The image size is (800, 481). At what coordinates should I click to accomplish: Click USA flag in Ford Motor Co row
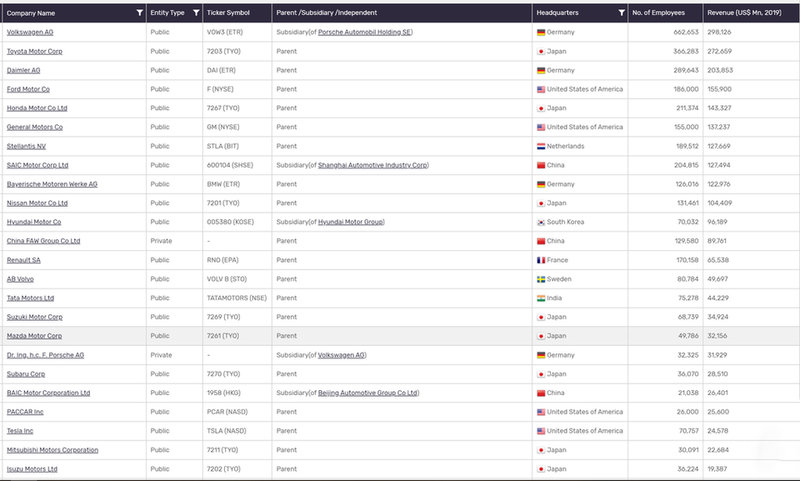(541, 89)
